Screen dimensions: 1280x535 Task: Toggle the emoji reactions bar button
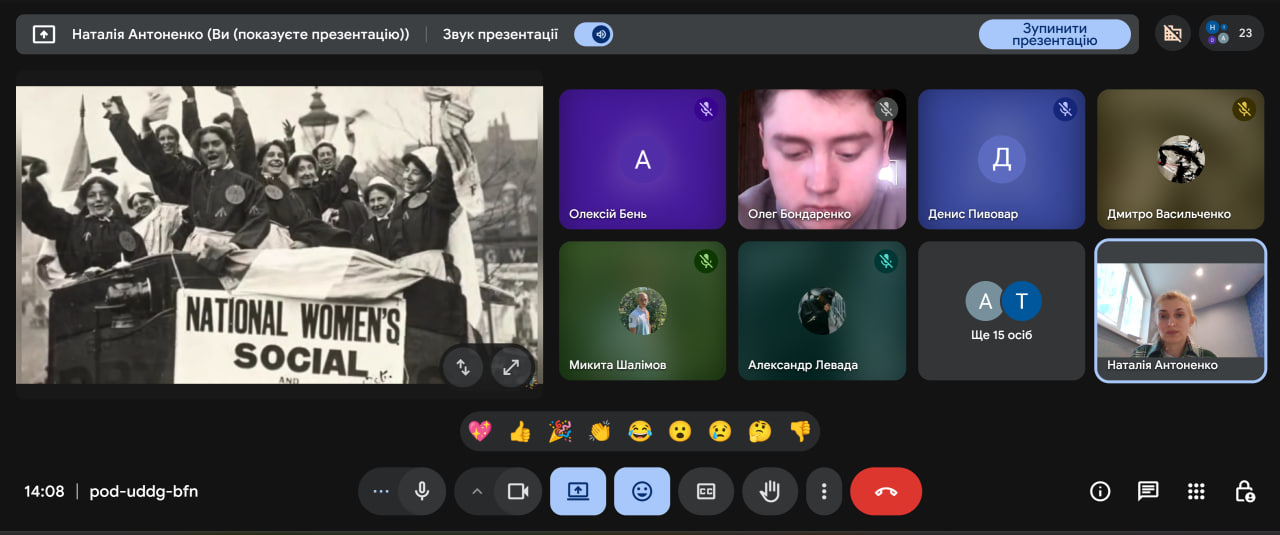click(x=642, y=491)
